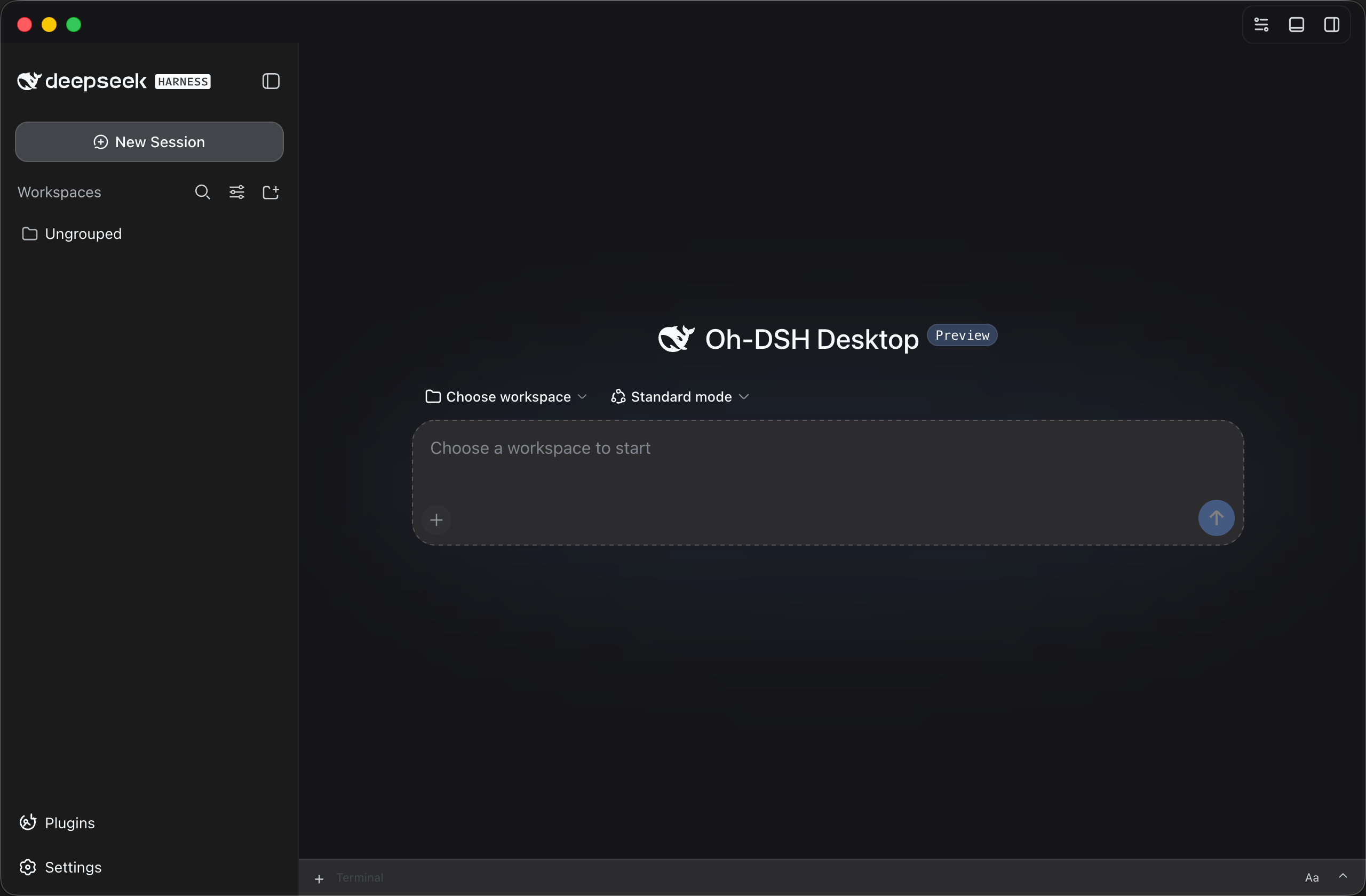This screenshot has width=1366, height=896.
Task: Start a New Session
Action: tap(149, 142)
